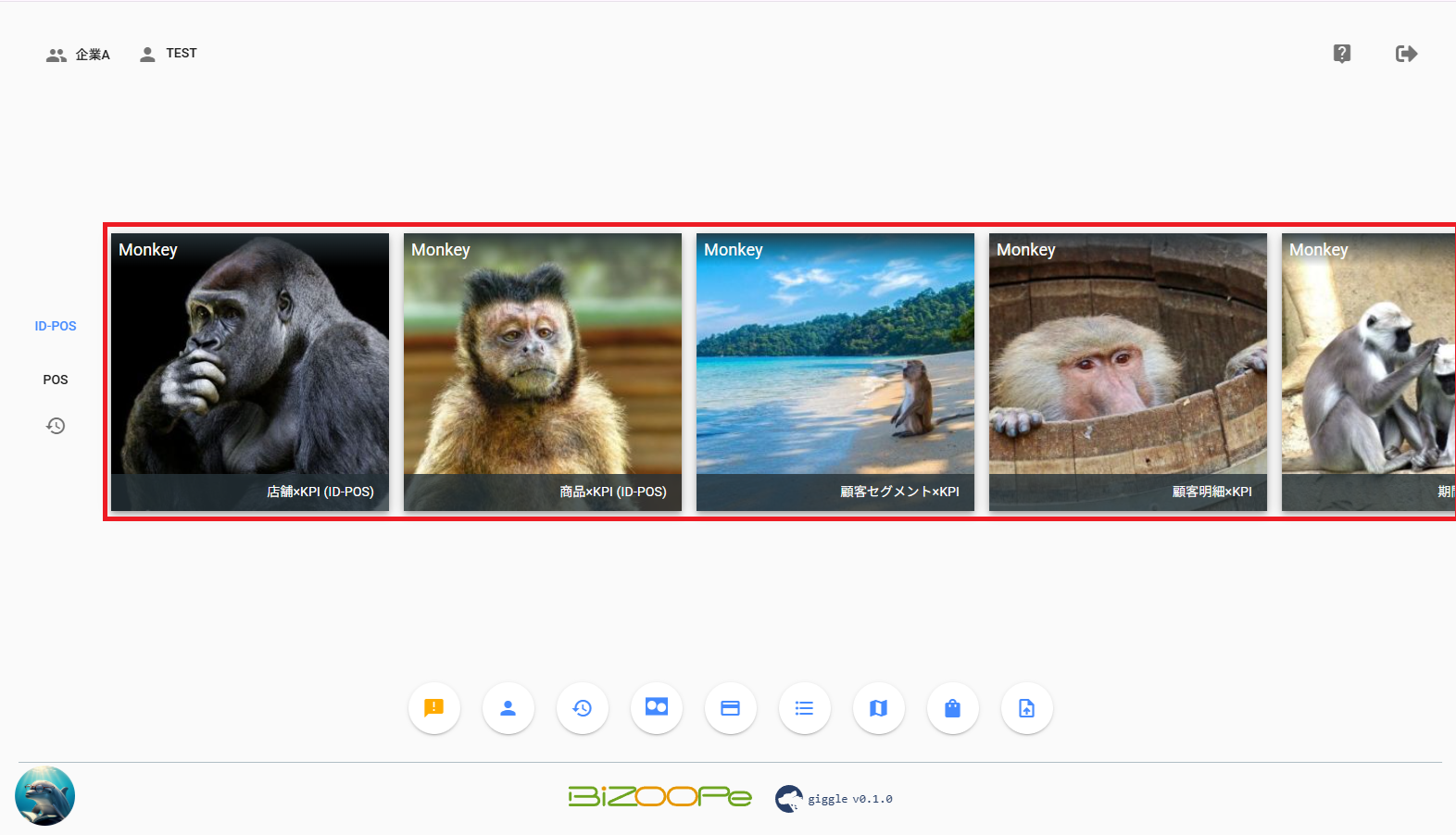Screen dimensions: 1456x835
Task: Open the 店舗×KPI (ID-POS) gorilla card
Action: pos(250,371)
